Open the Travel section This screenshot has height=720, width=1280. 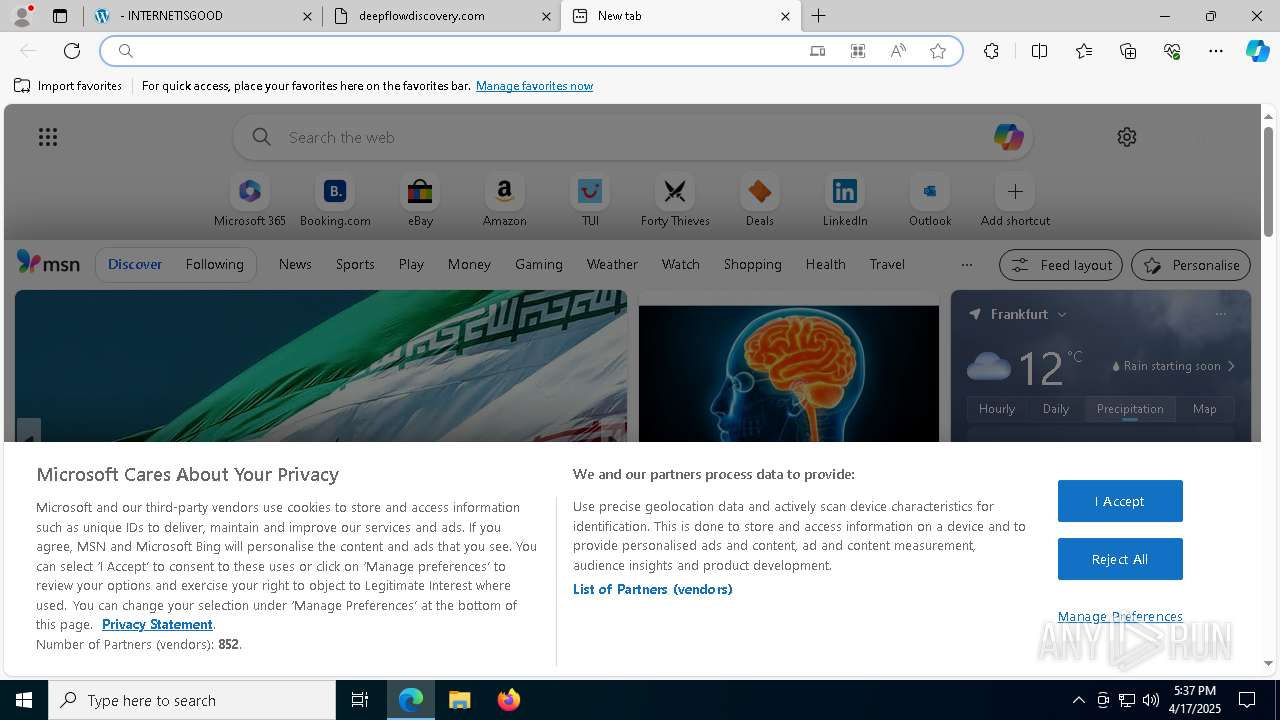(x=887, y=264)
